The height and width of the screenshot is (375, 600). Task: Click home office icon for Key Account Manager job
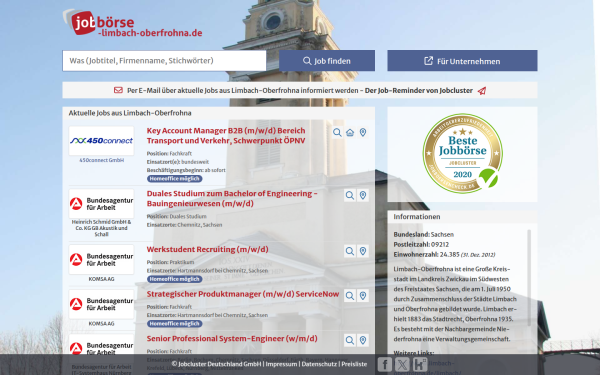(x=350, y=132)
